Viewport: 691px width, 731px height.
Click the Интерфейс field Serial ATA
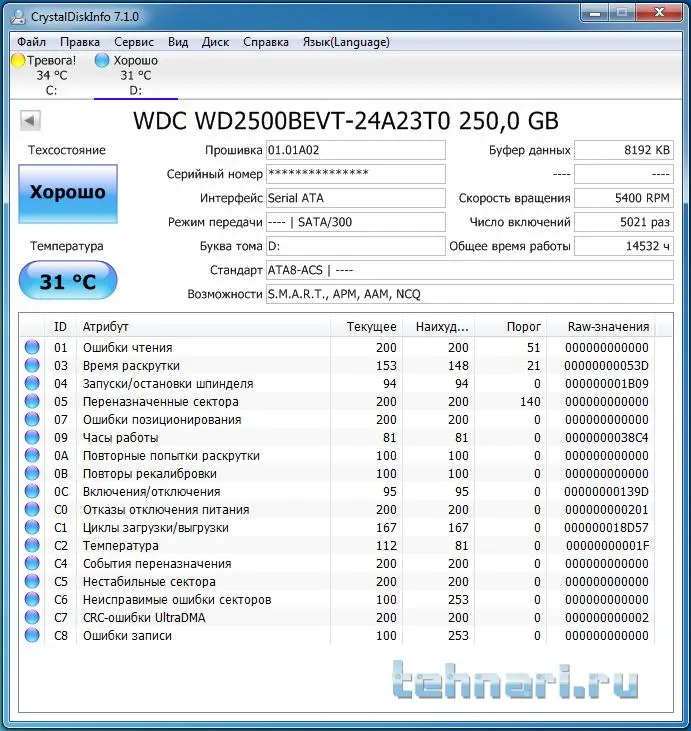pos(356,198)
